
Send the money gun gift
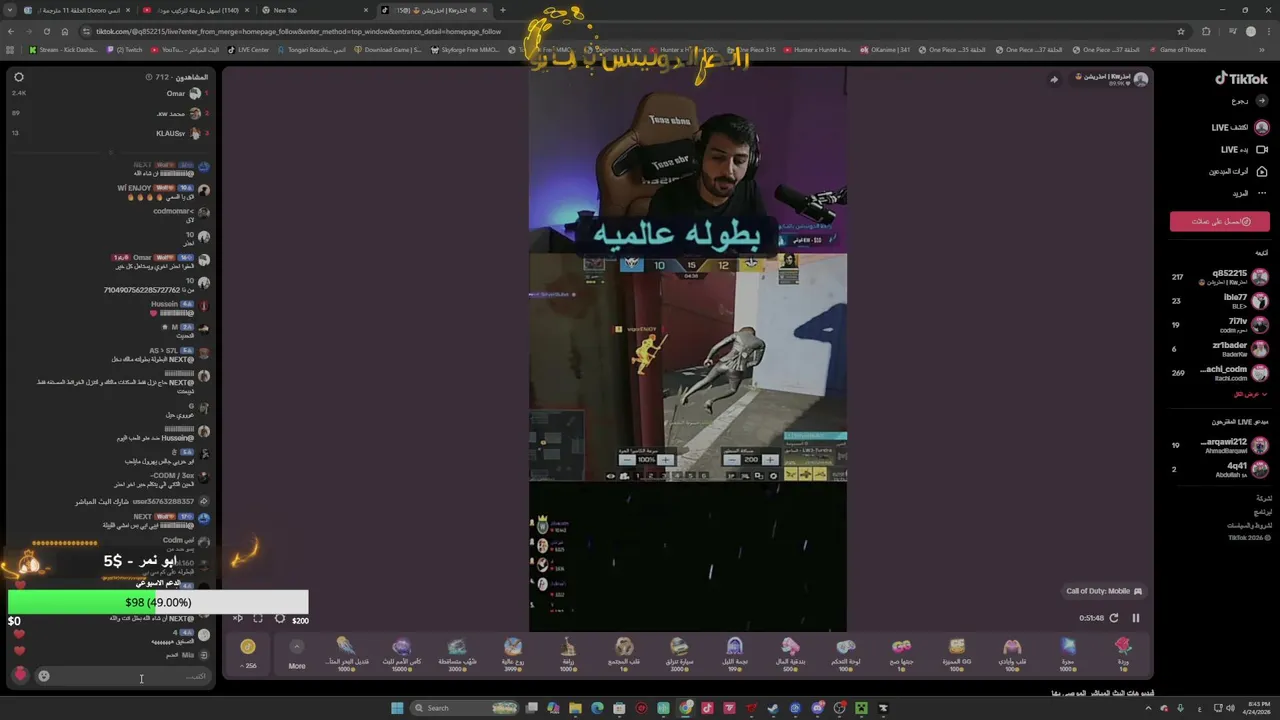coord(790,654)
